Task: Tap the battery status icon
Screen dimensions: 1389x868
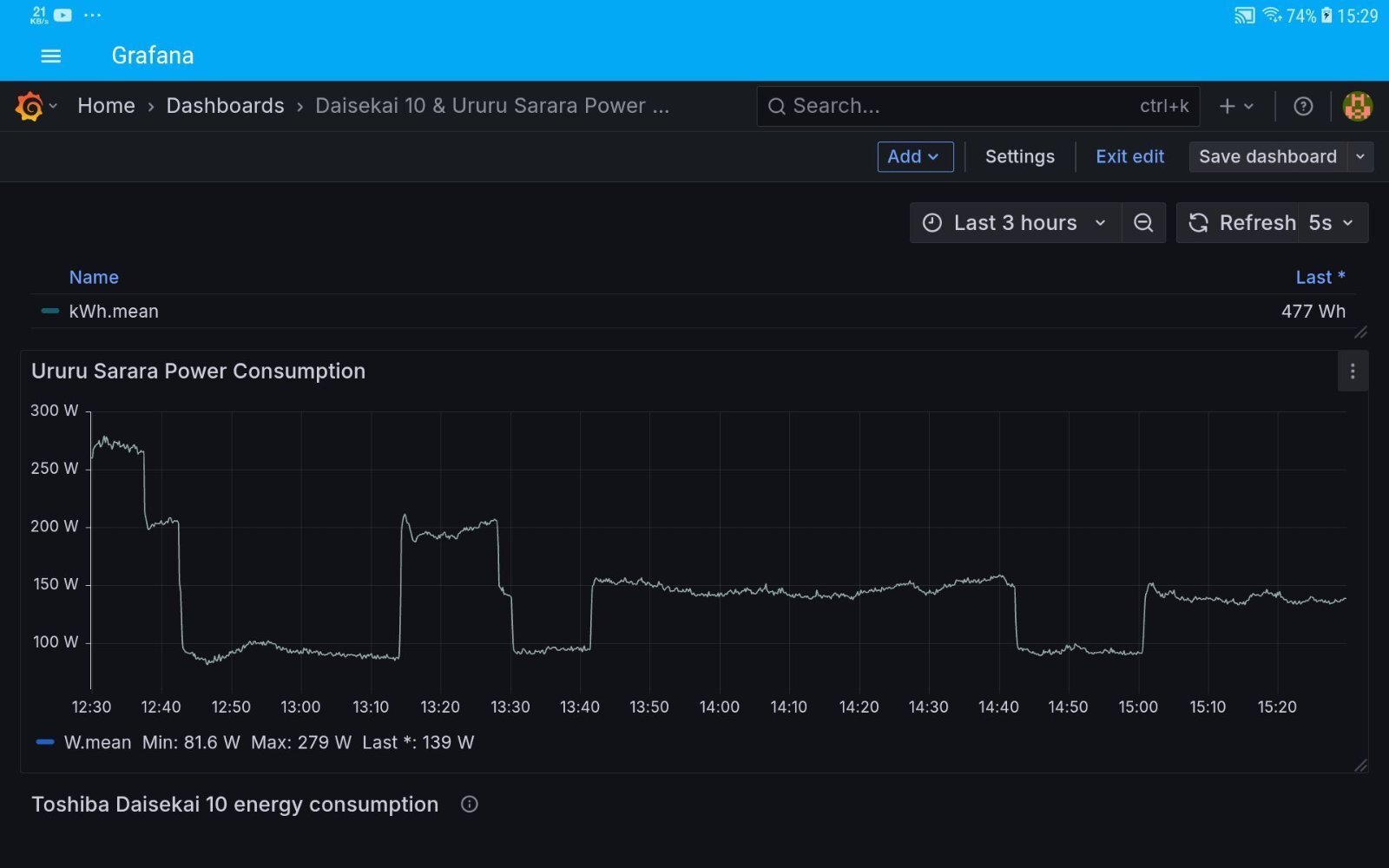Action: pyautogui.click(x=1326, y=15)
